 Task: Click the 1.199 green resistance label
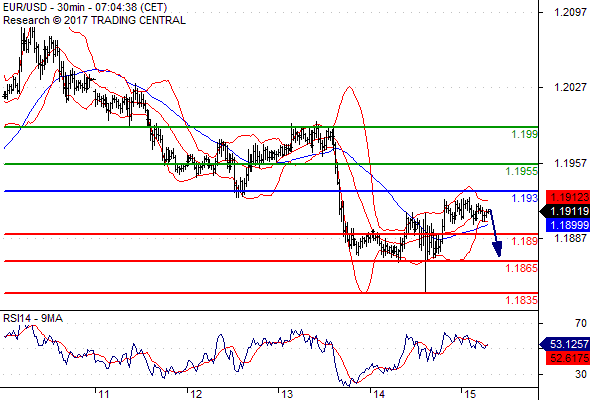tap(525, 134)
